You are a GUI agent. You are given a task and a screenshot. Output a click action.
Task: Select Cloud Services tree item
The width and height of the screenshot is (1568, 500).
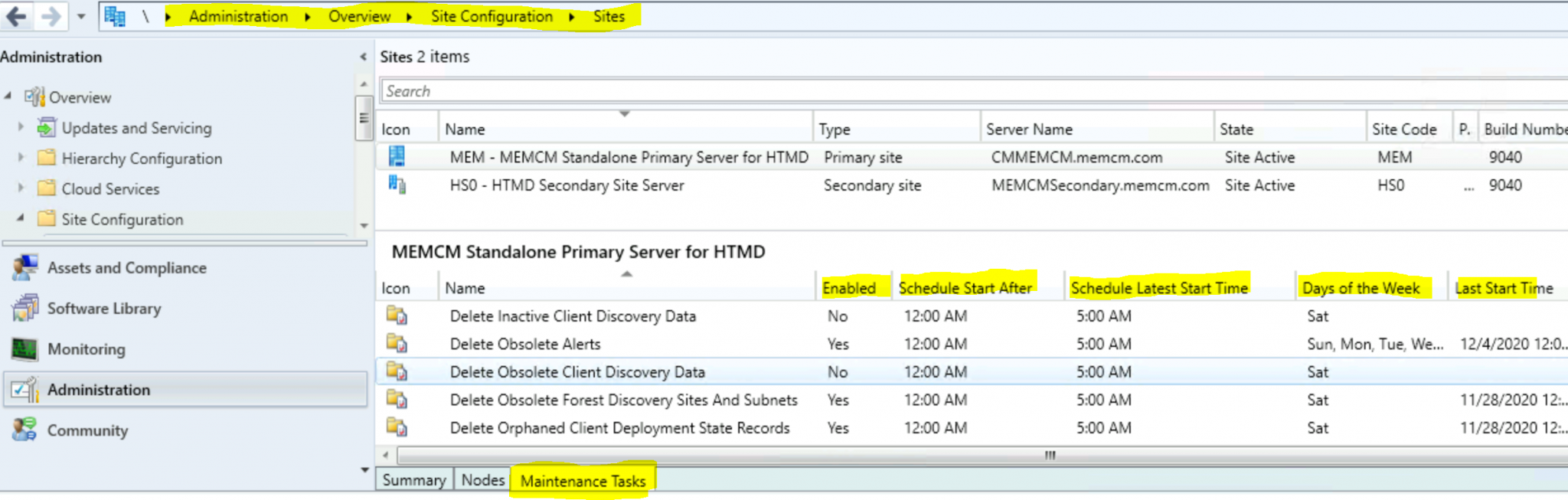click(110, 189)
